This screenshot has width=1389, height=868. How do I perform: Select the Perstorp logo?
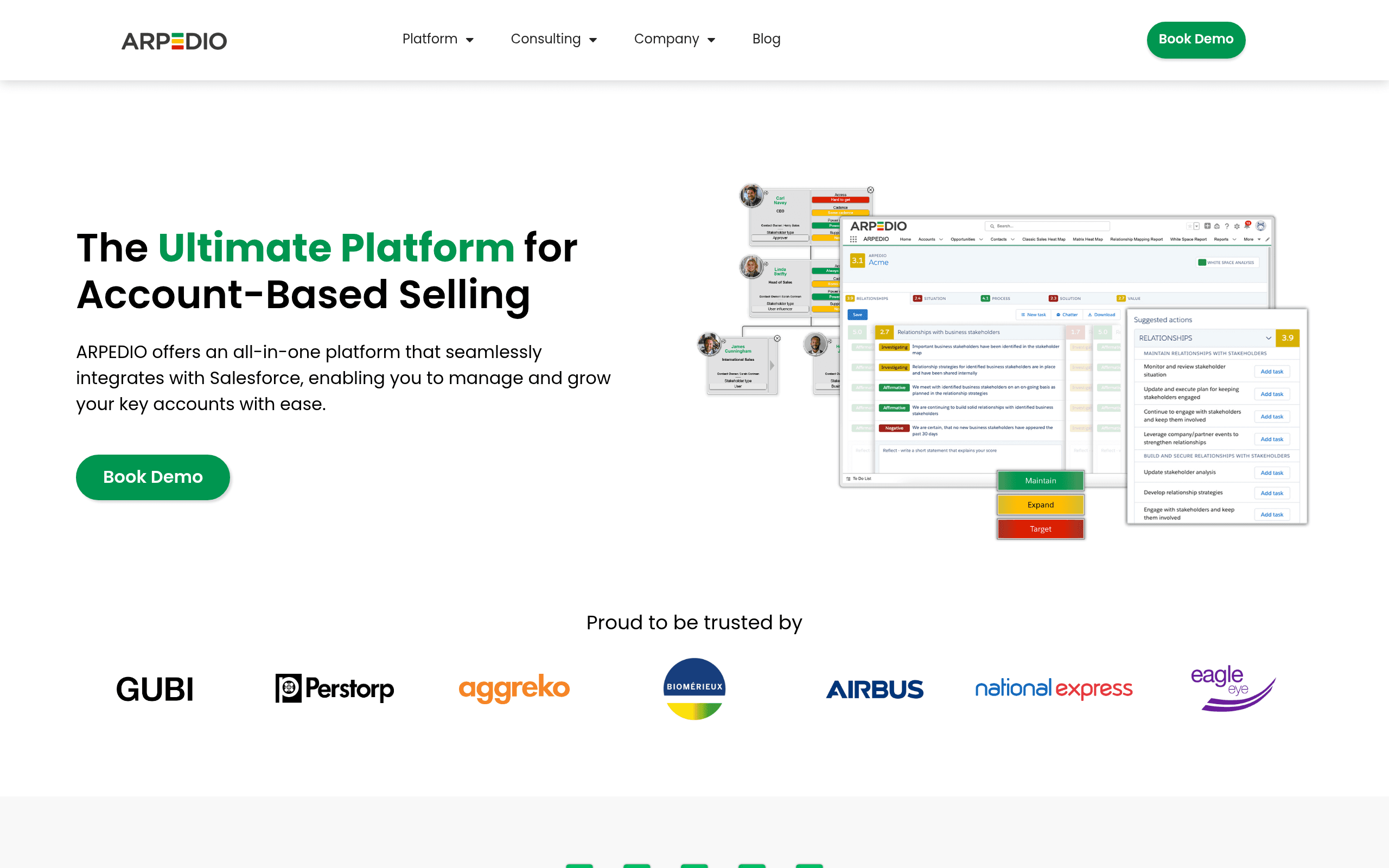click(x=335, y=689)
